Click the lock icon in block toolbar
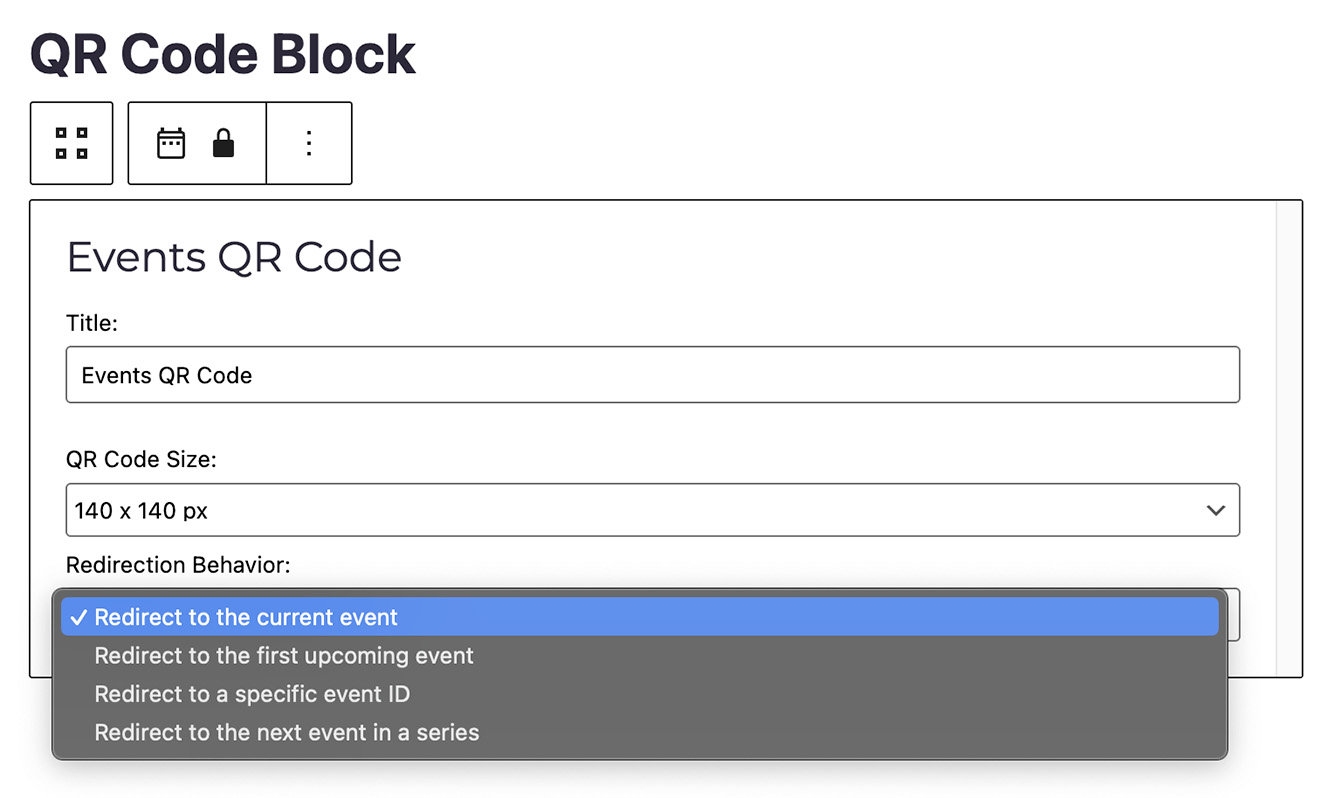1334x798 pixels. pyautogui.click(x=223, y=144)
